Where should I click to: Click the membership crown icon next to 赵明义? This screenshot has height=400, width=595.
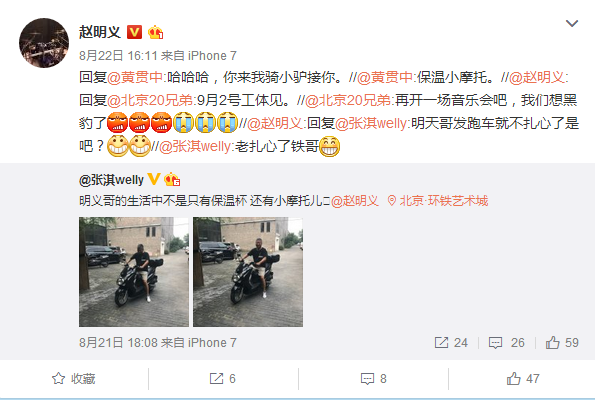(155, 32)
